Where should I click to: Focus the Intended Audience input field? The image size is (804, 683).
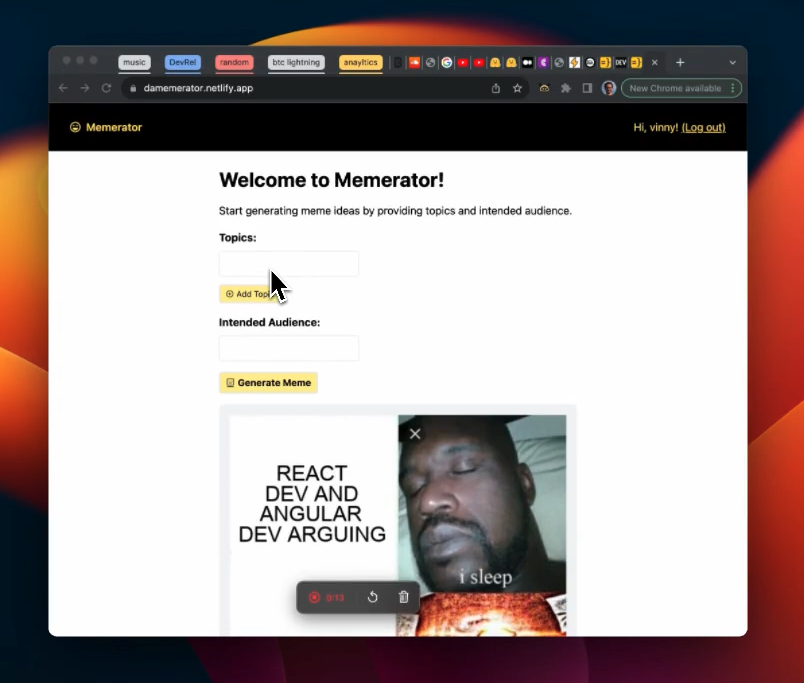(x=289, y=348)
